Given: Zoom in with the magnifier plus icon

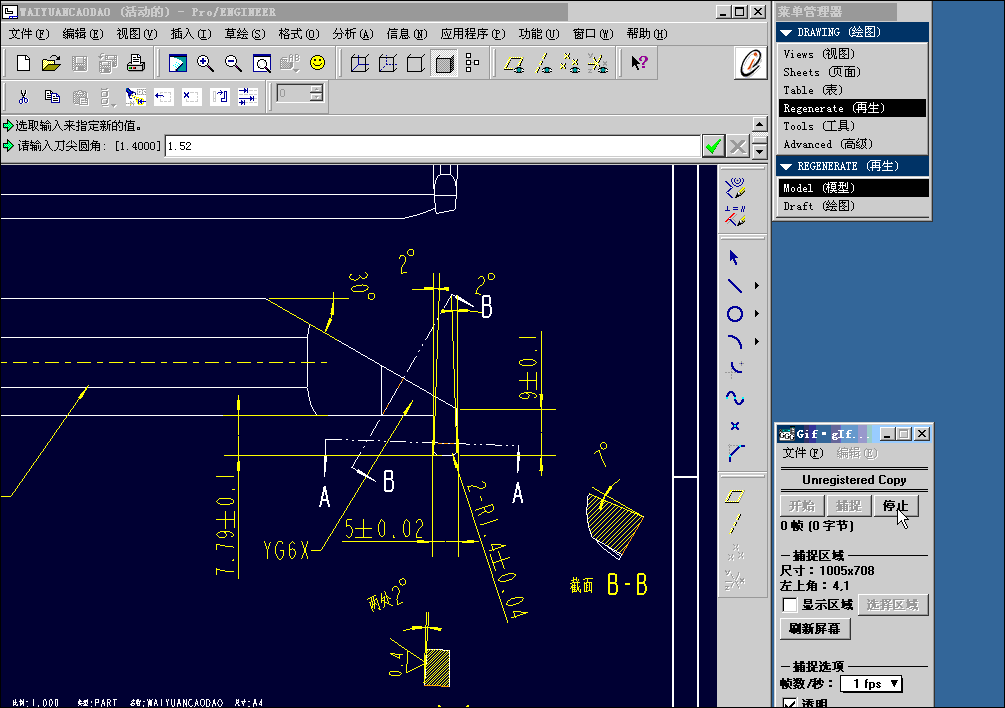Looking at the screenshot, I should (x=205, y=63).
